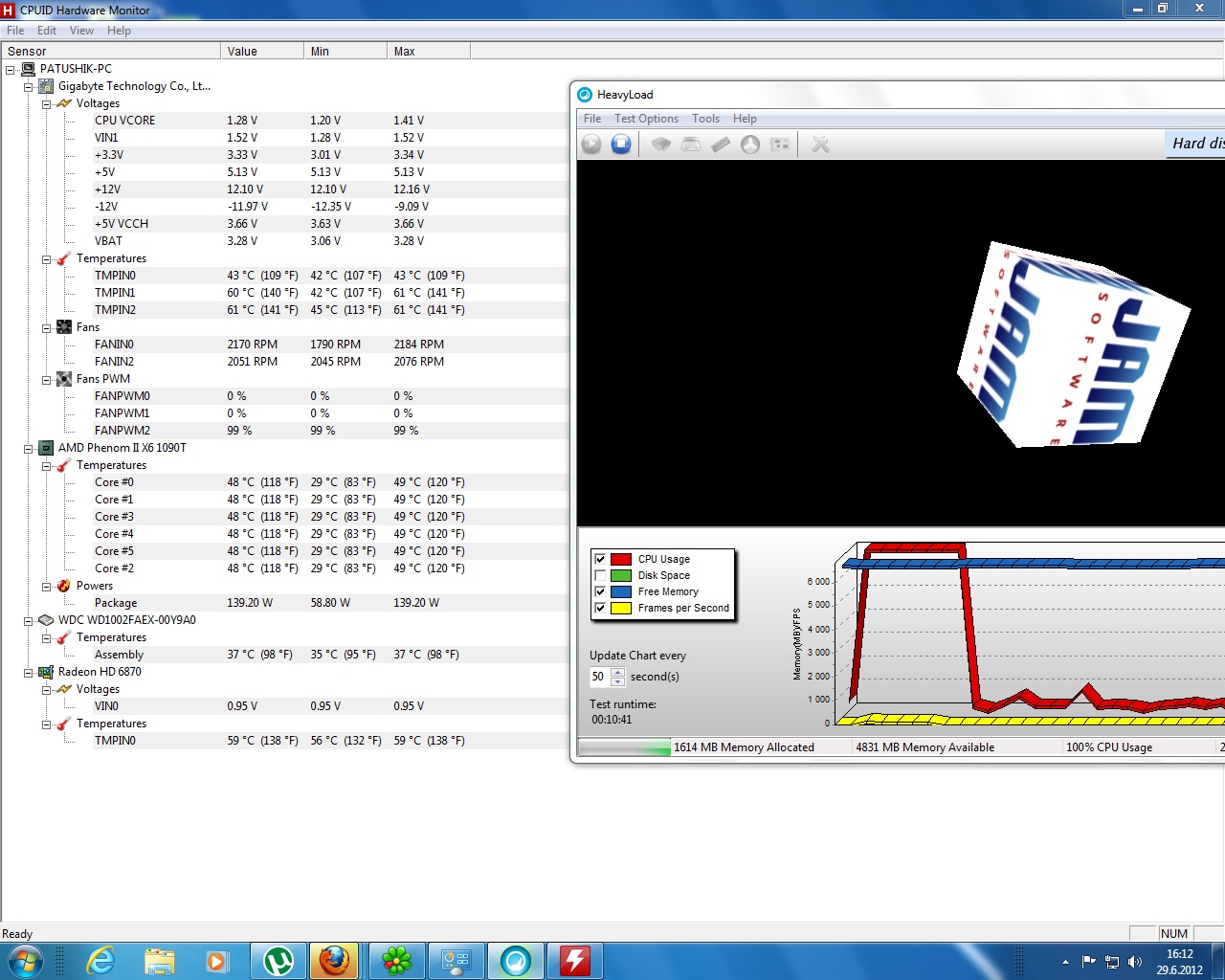The width and height of the screenshot is (1225, 980).
Task: Collapse the Gigabyte Technology node
Action: pyautogui.click(x=29, y=87)
